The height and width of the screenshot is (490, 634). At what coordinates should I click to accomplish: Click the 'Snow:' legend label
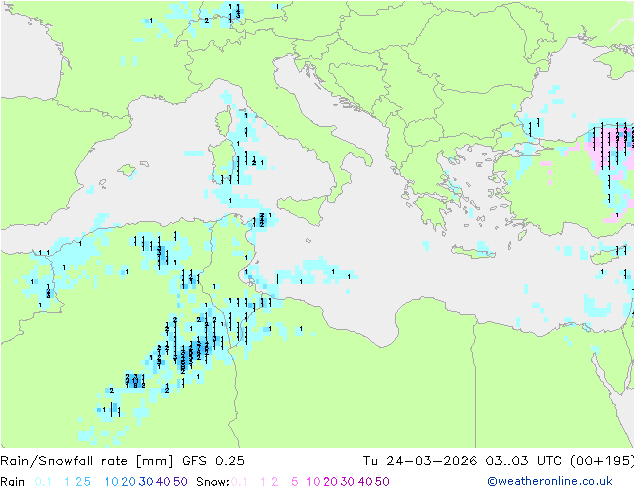(213, 482)
